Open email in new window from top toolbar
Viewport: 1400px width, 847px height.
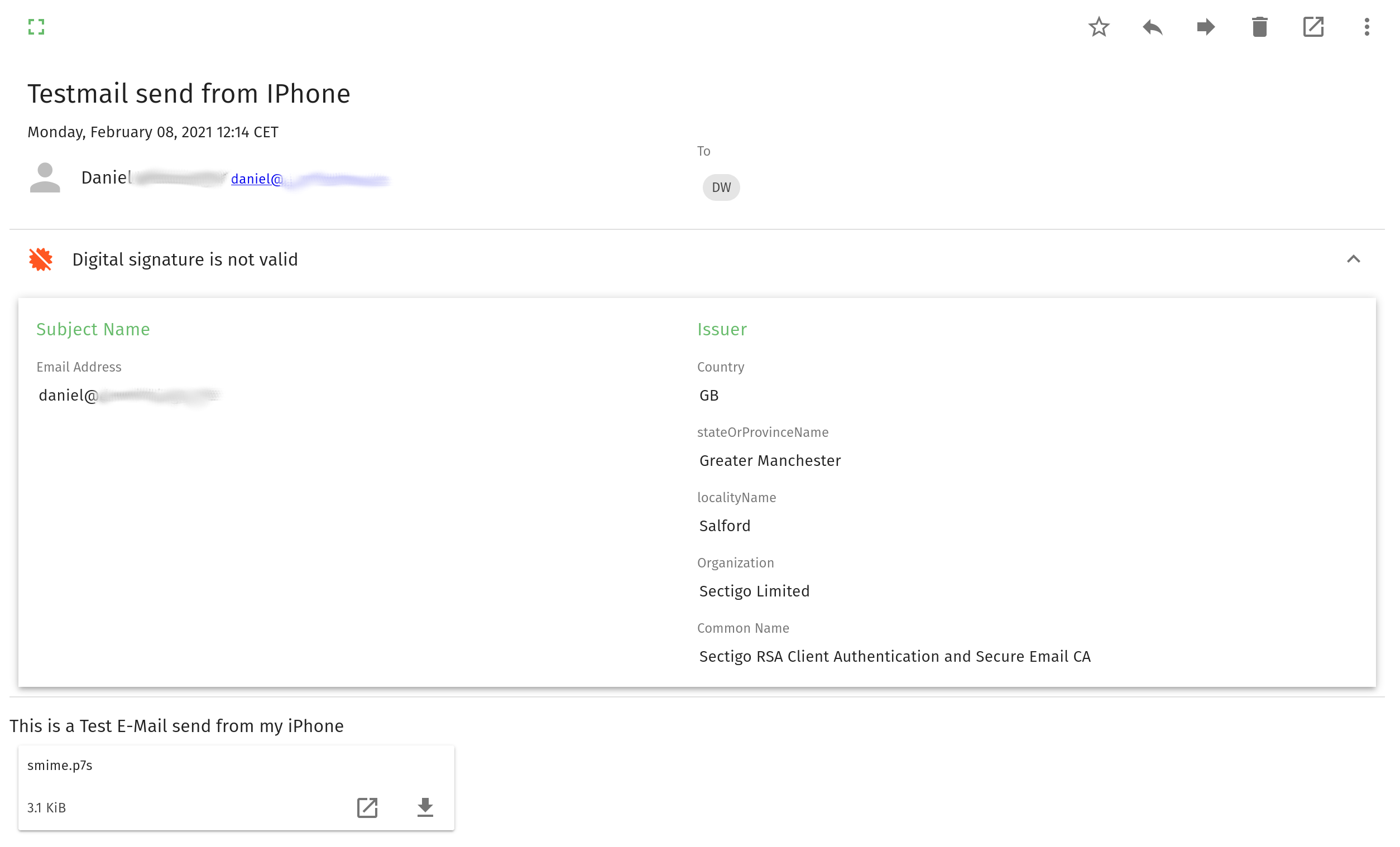[1313, 27]
